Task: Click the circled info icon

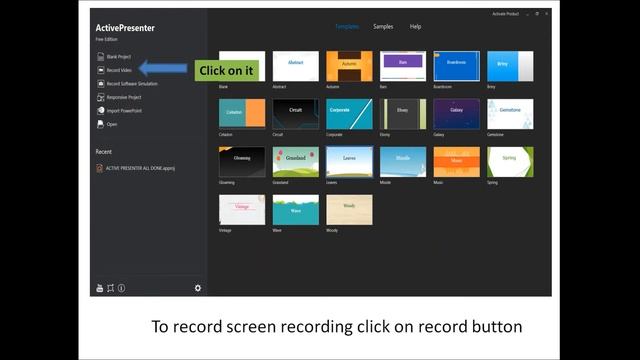Action: pos(121,288)
